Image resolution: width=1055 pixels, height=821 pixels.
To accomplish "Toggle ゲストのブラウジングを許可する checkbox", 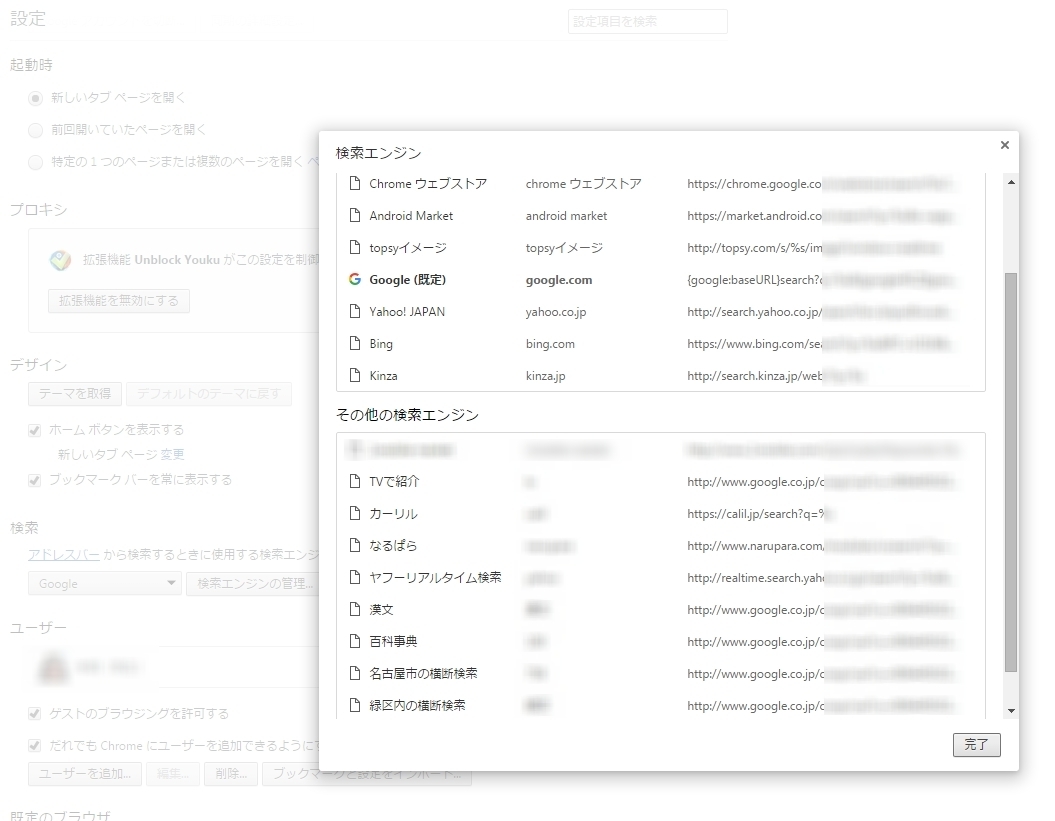I will (x=34, y=713).
